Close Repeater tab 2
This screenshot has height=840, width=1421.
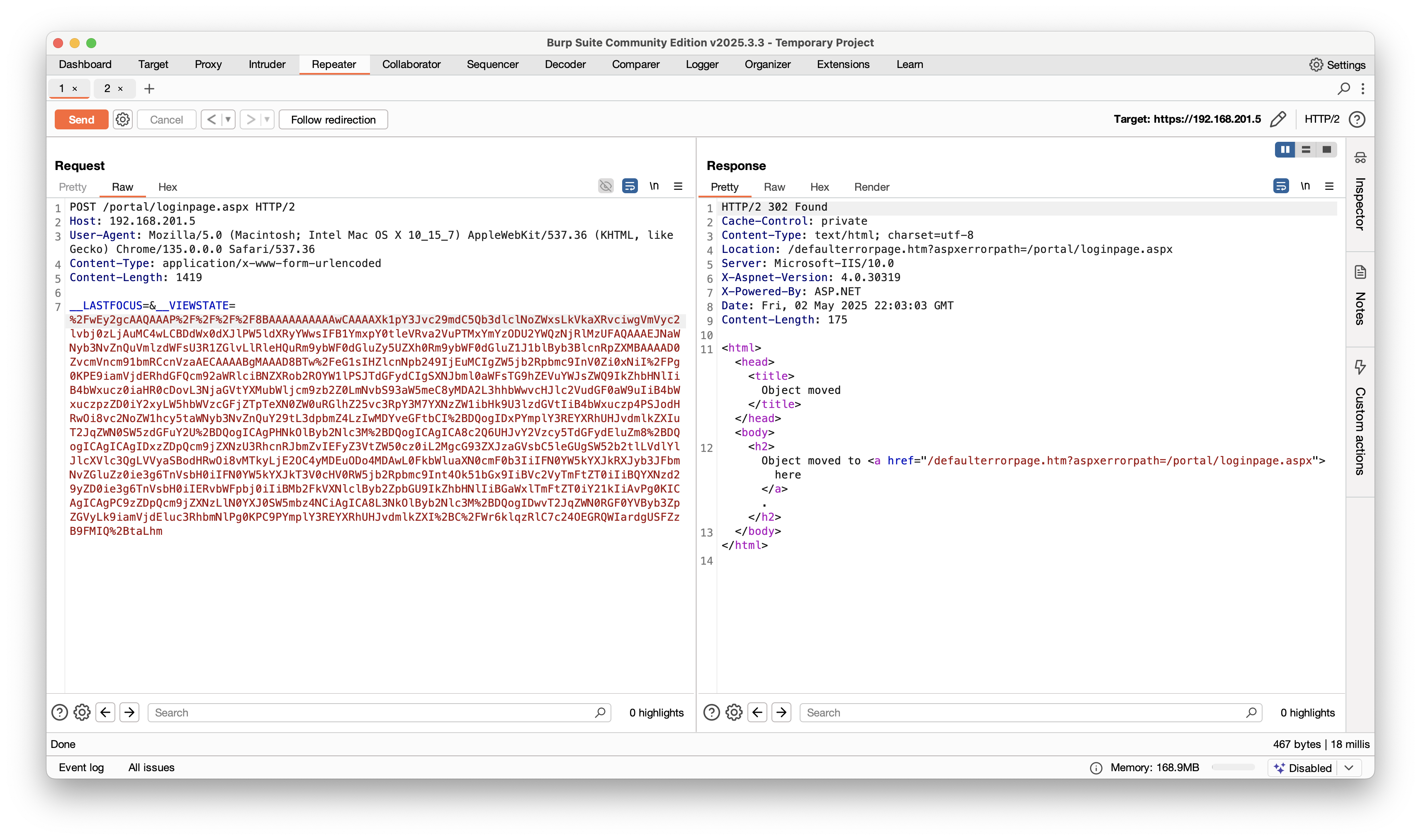[120, 89]
